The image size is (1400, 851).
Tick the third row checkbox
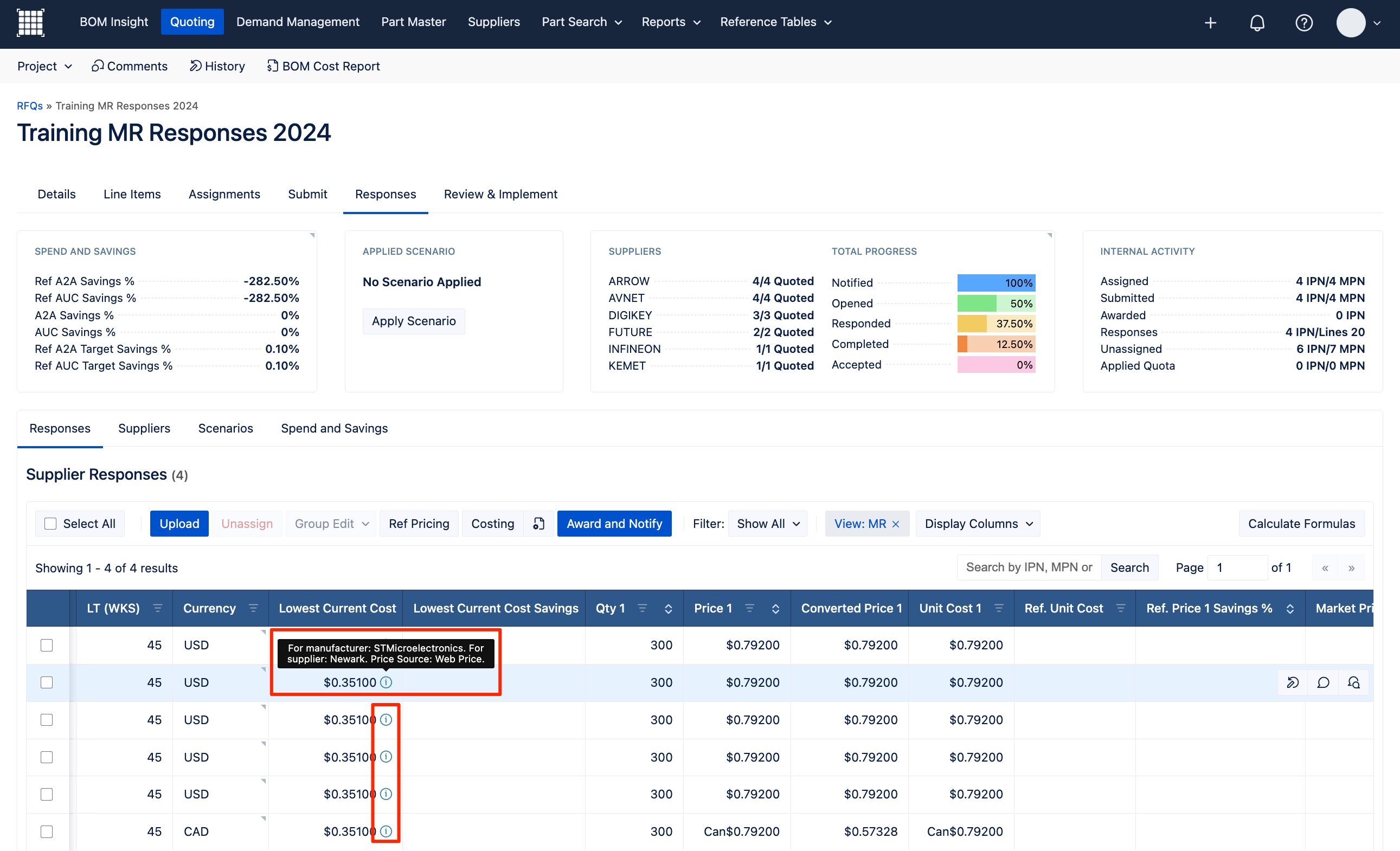coord(47,720)
